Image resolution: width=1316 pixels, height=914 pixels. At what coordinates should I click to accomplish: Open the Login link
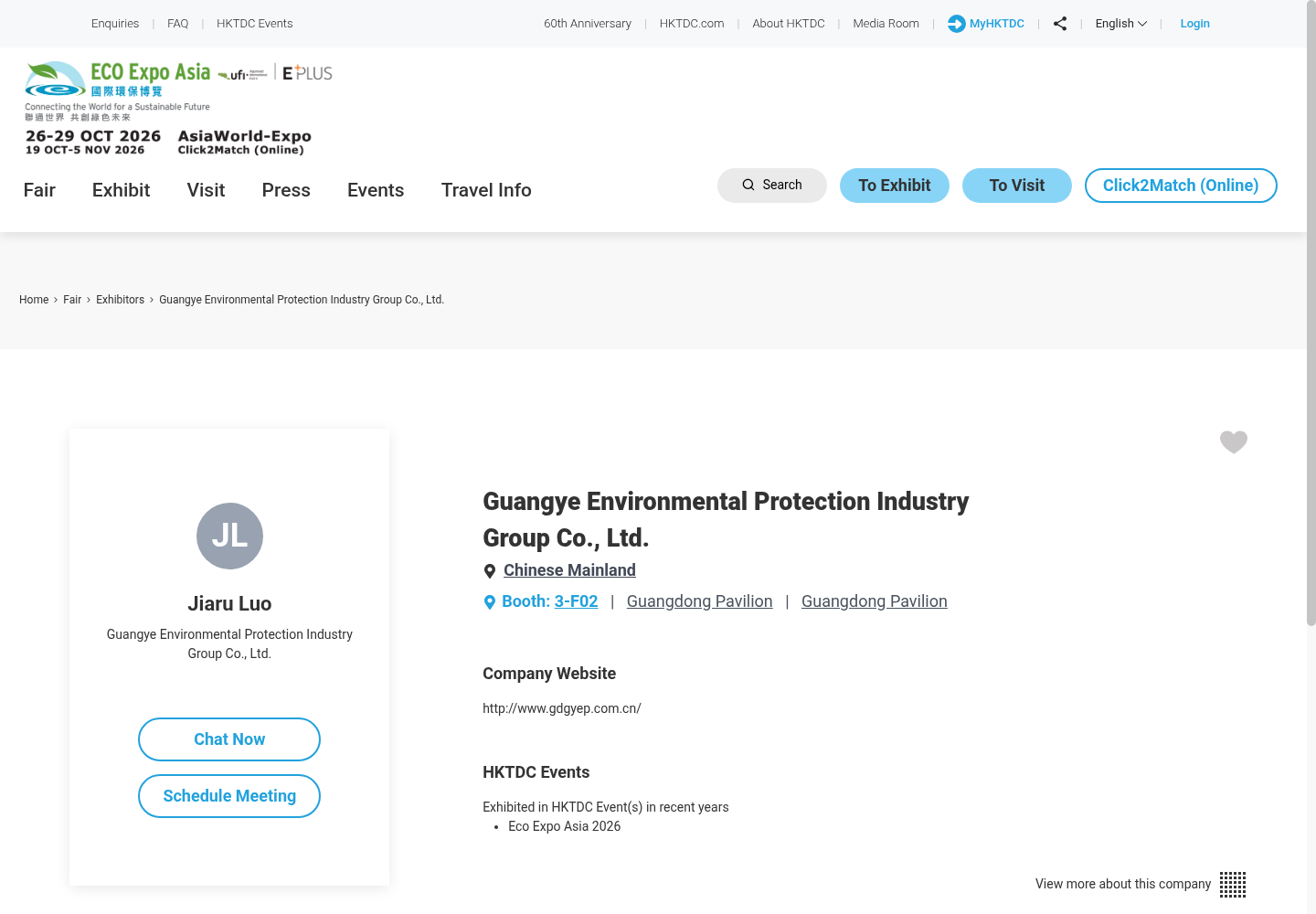click(1194, 24)
